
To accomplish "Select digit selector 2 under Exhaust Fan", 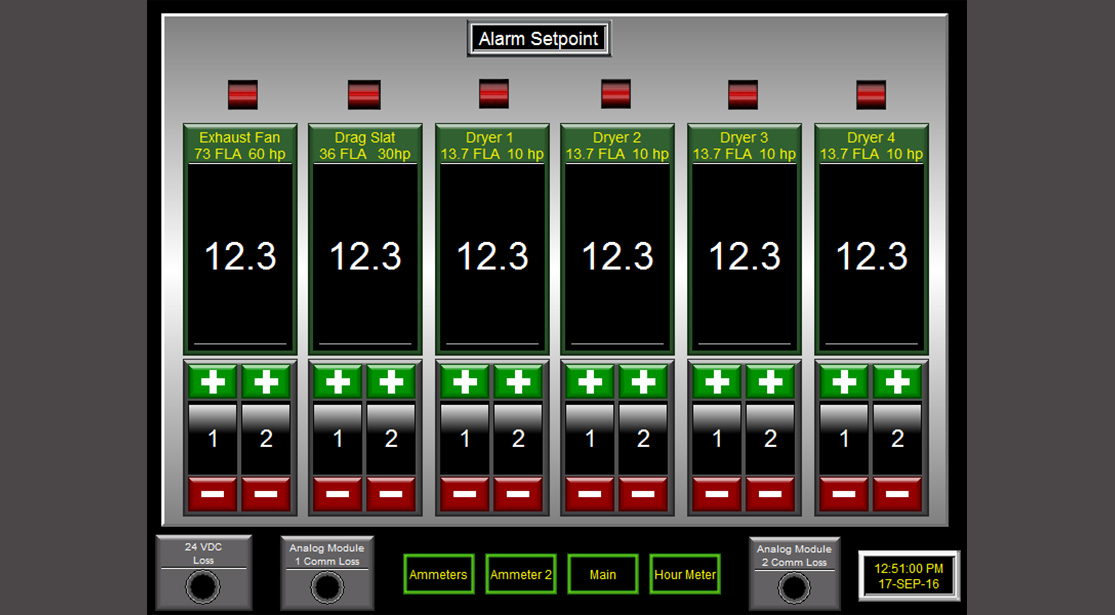I will coord(266,439).
